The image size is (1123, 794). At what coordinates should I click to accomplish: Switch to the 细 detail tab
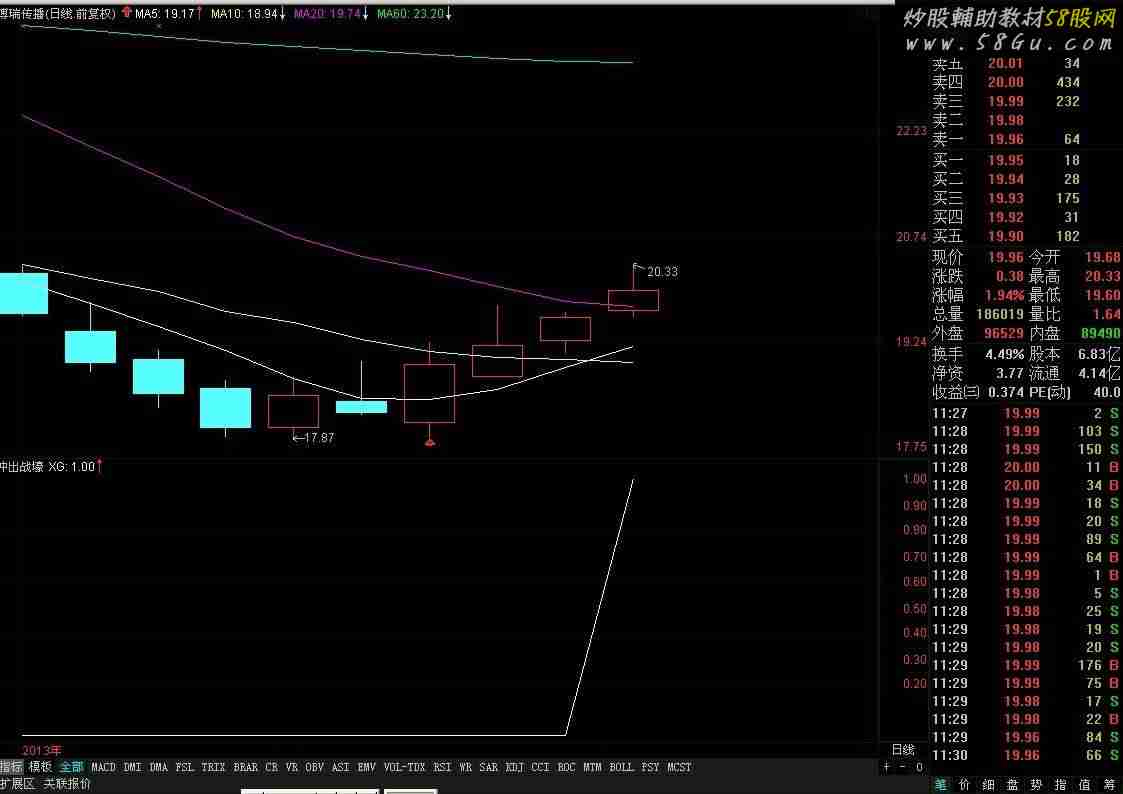point(989,785)
